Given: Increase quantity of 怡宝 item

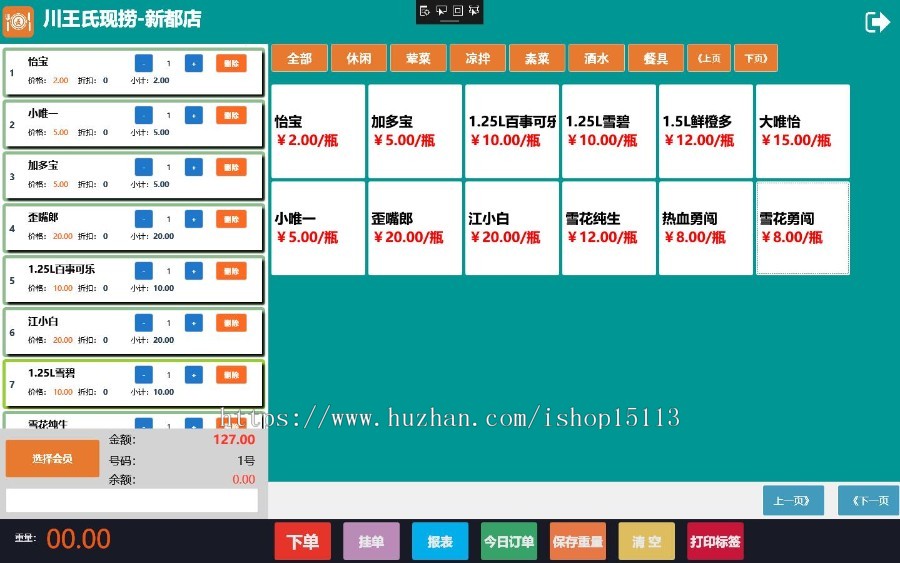Looking at the screenshot, I should pos(194,63).
